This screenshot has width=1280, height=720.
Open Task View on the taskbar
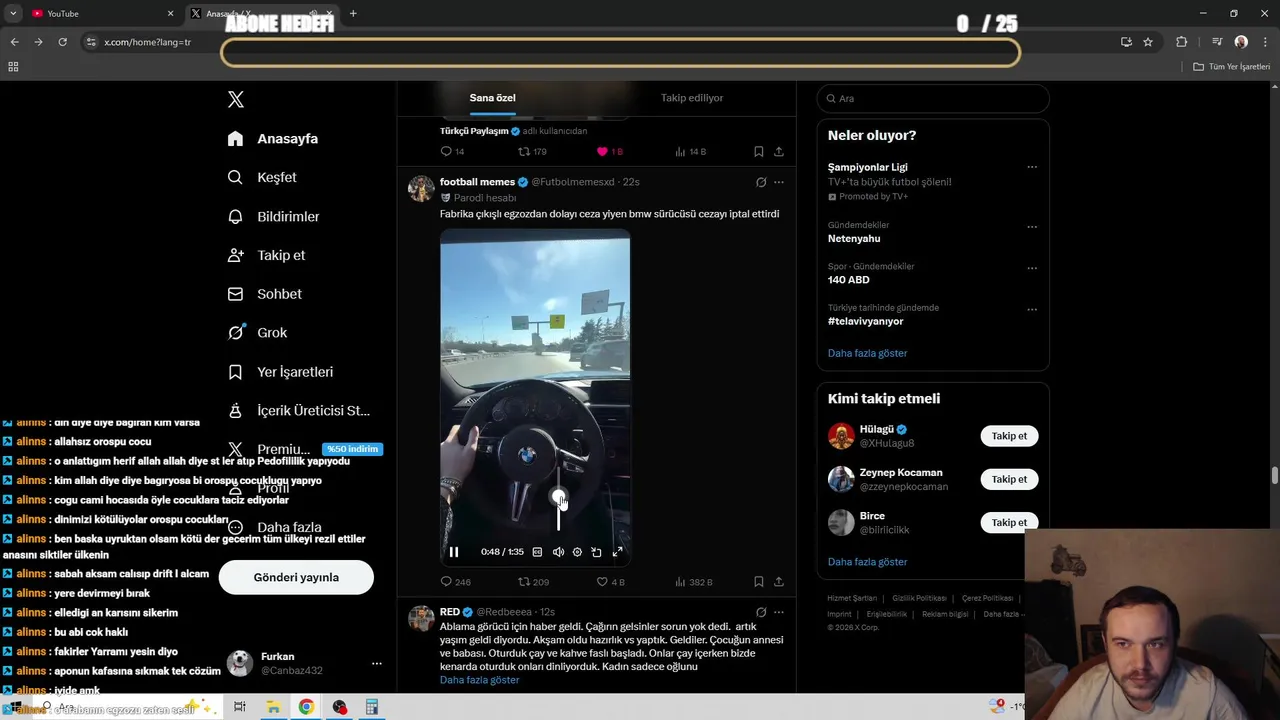pyautogui.click(x=240, y=707)
